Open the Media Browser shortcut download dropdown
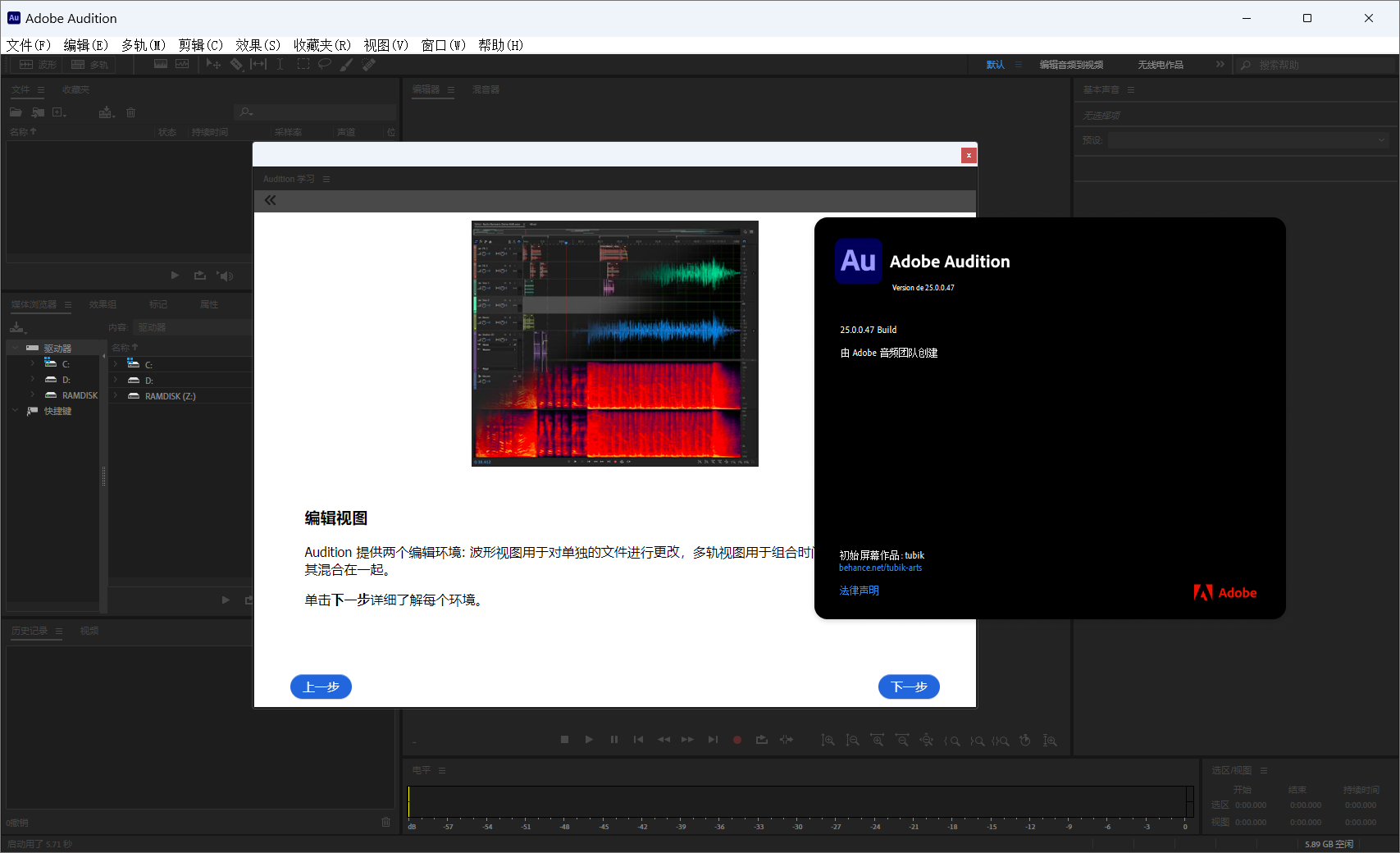Image resolution: width=1400 pixels, height=853 pixels. pos(18,327)
